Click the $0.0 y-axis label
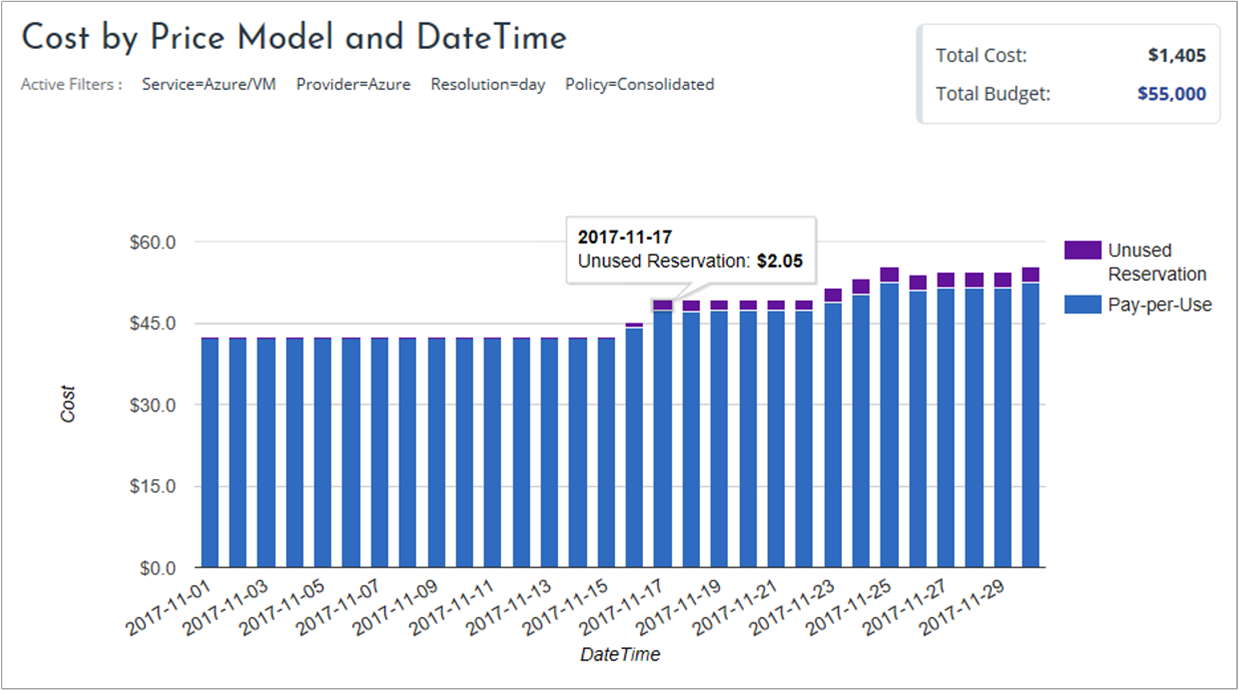 click(x=156, y=568)
